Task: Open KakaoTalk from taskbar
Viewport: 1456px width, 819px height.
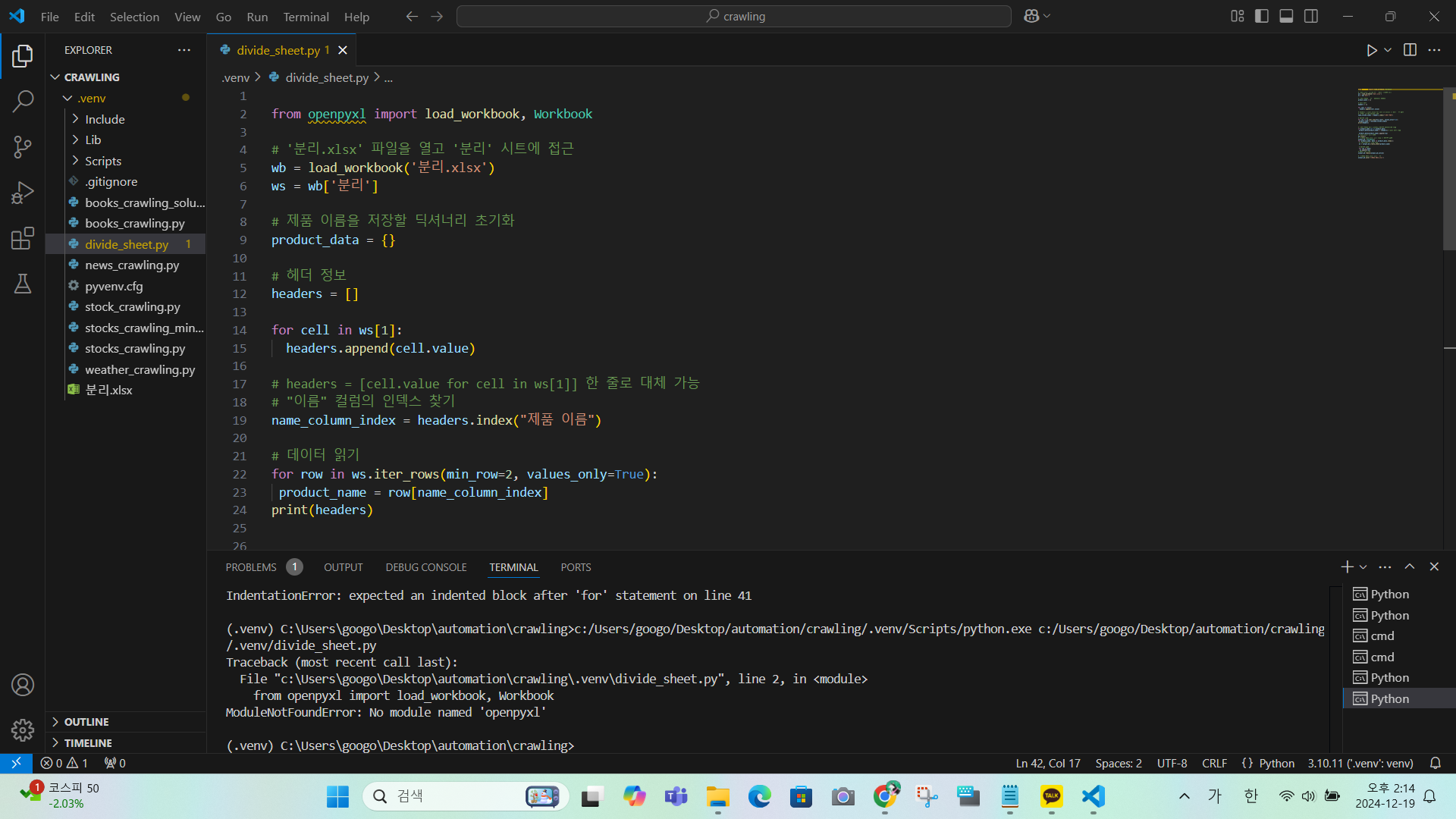Action: tap(1051, 796)
